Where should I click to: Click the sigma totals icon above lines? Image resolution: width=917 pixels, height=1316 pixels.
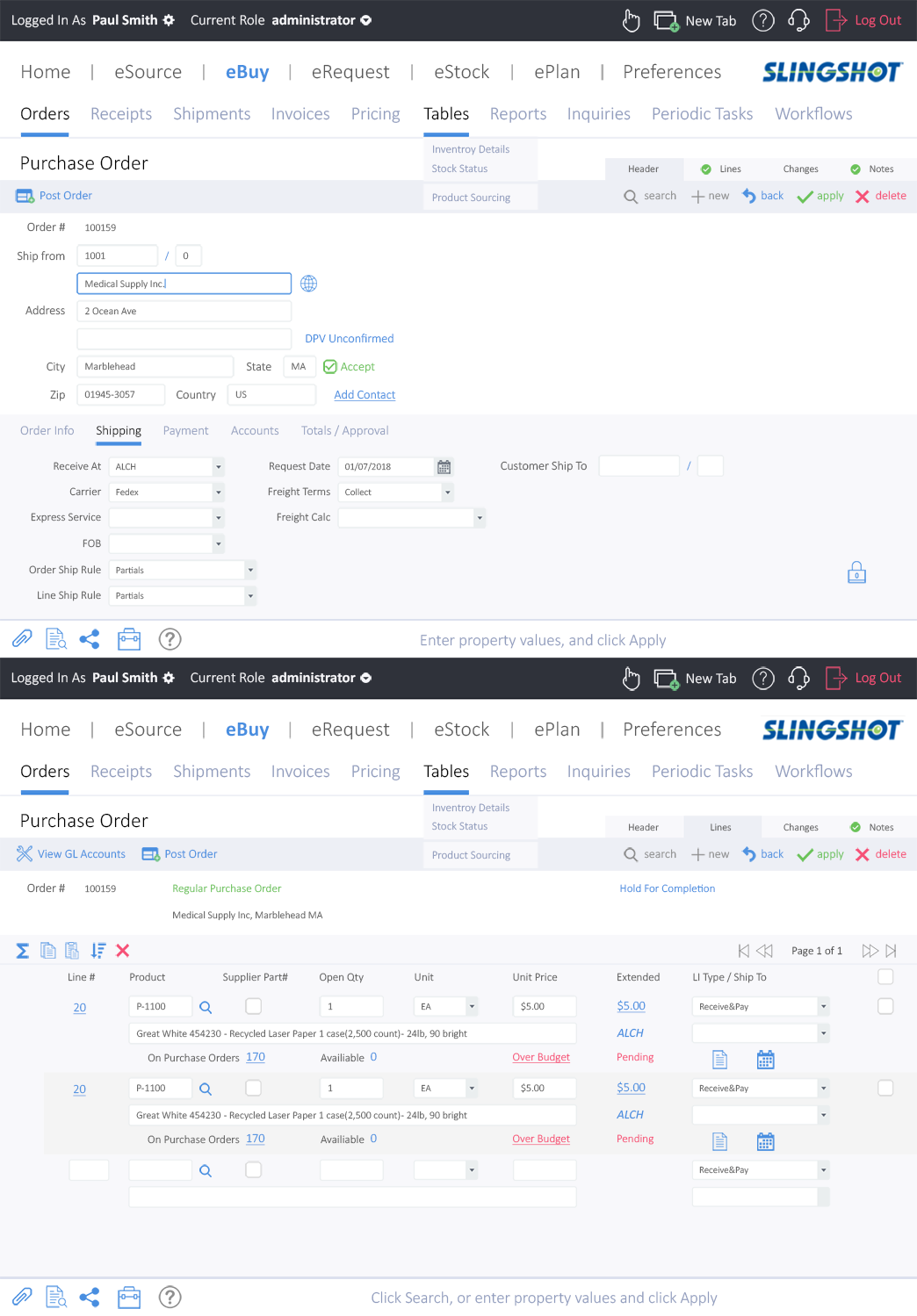point(23,951)
